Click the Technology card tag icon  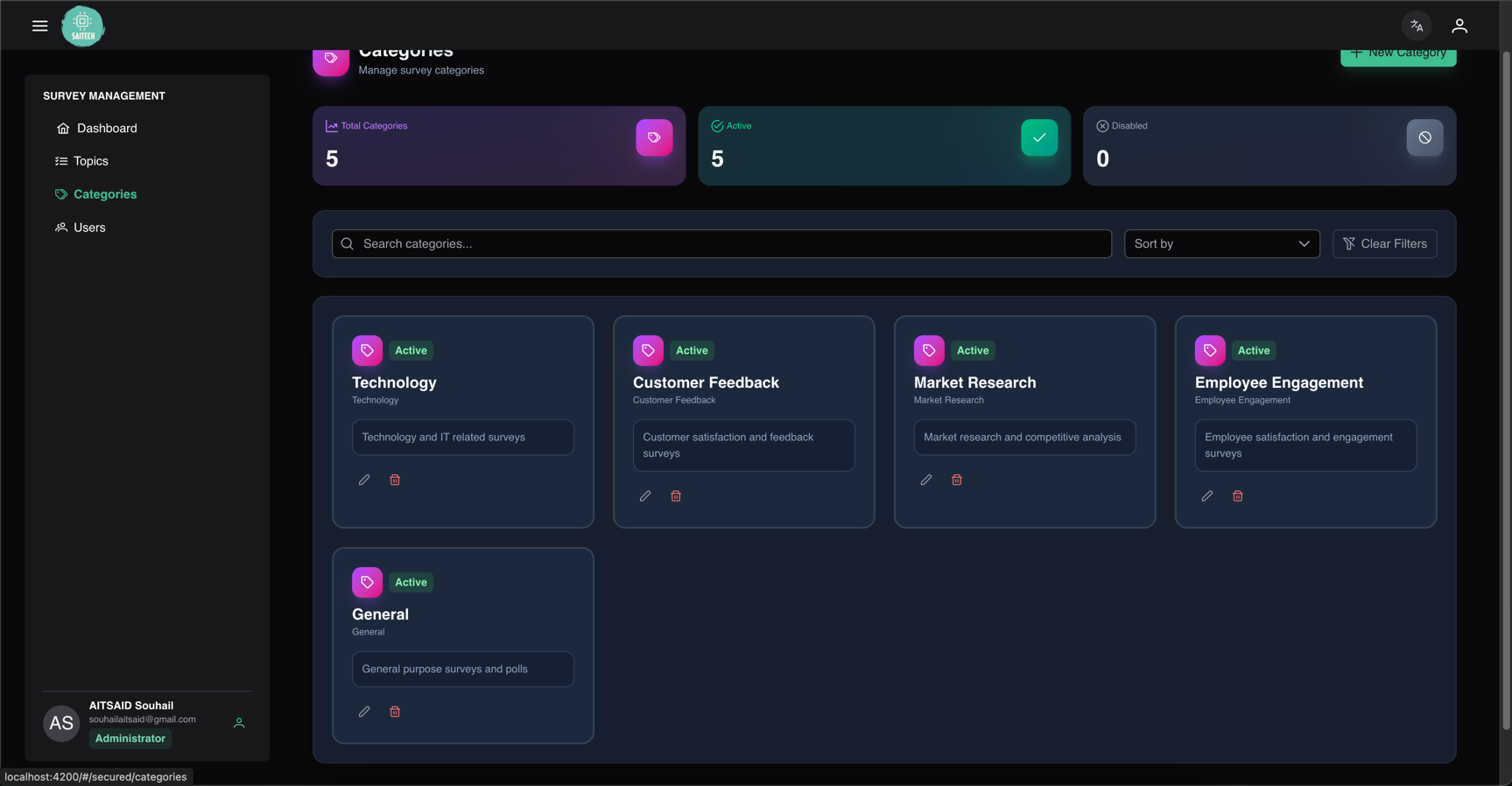tap(367, 350)
